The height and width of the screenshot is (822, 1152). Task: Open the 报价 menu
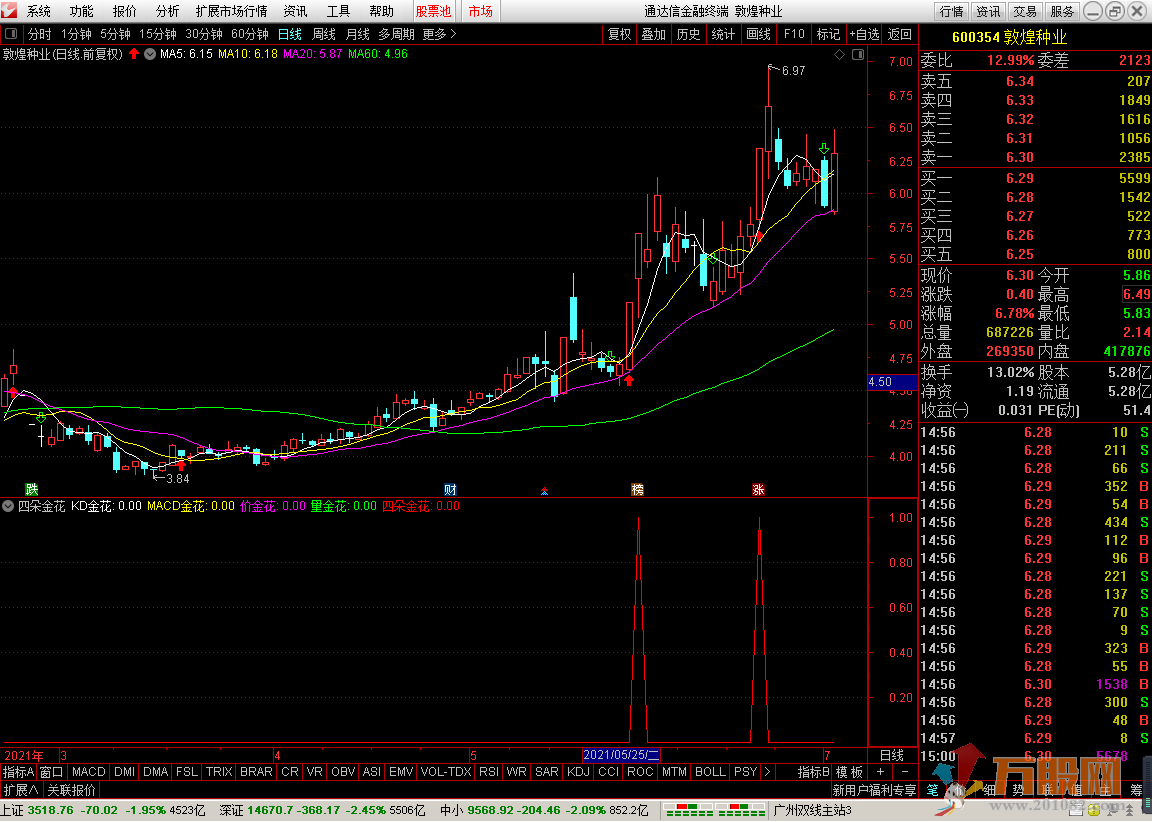(x=125, y=11)
